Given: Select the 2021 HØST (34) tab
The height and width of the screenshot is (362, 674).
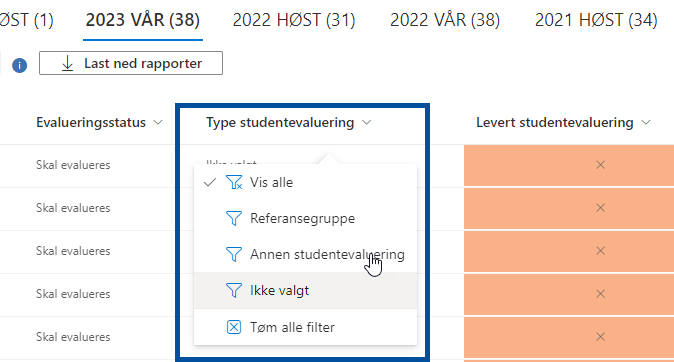Looking at the screenshot, I should coord(596,20).
